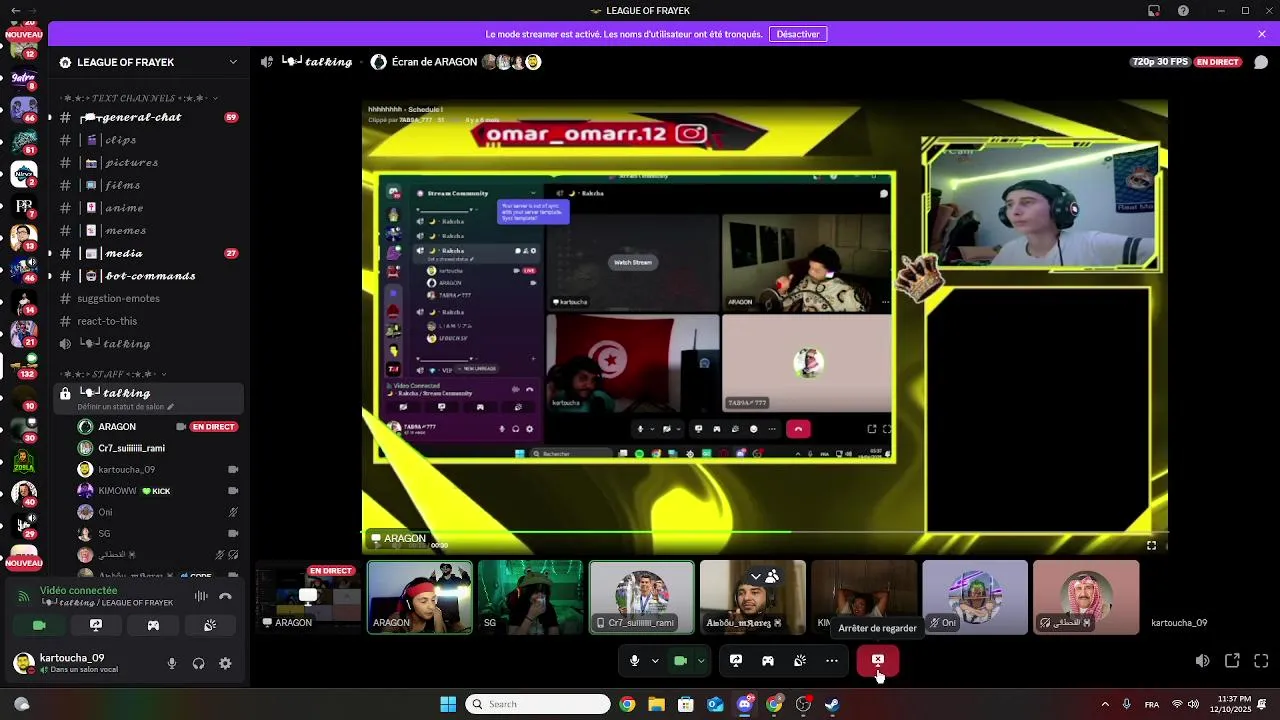Open the Nirvx server icon
Screen dimensions: 1280x720
tap(24, 174)
